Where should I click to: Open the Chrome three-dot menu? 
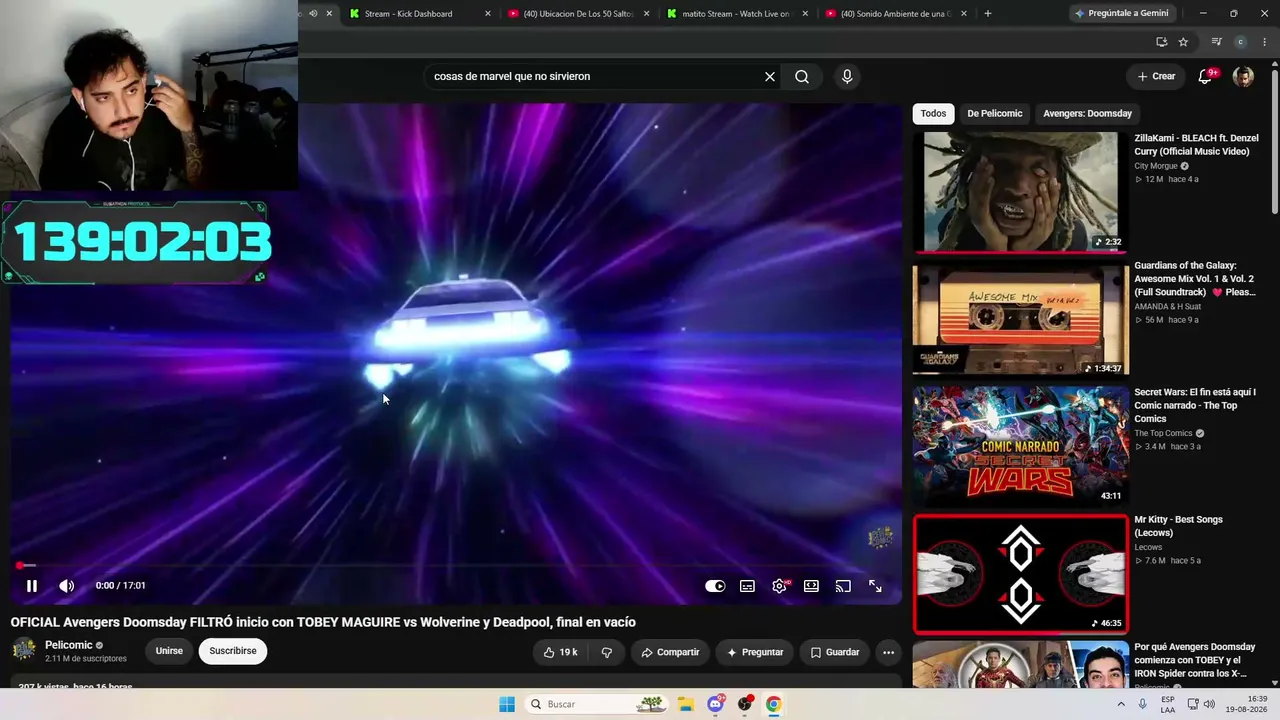[1265, 42]
